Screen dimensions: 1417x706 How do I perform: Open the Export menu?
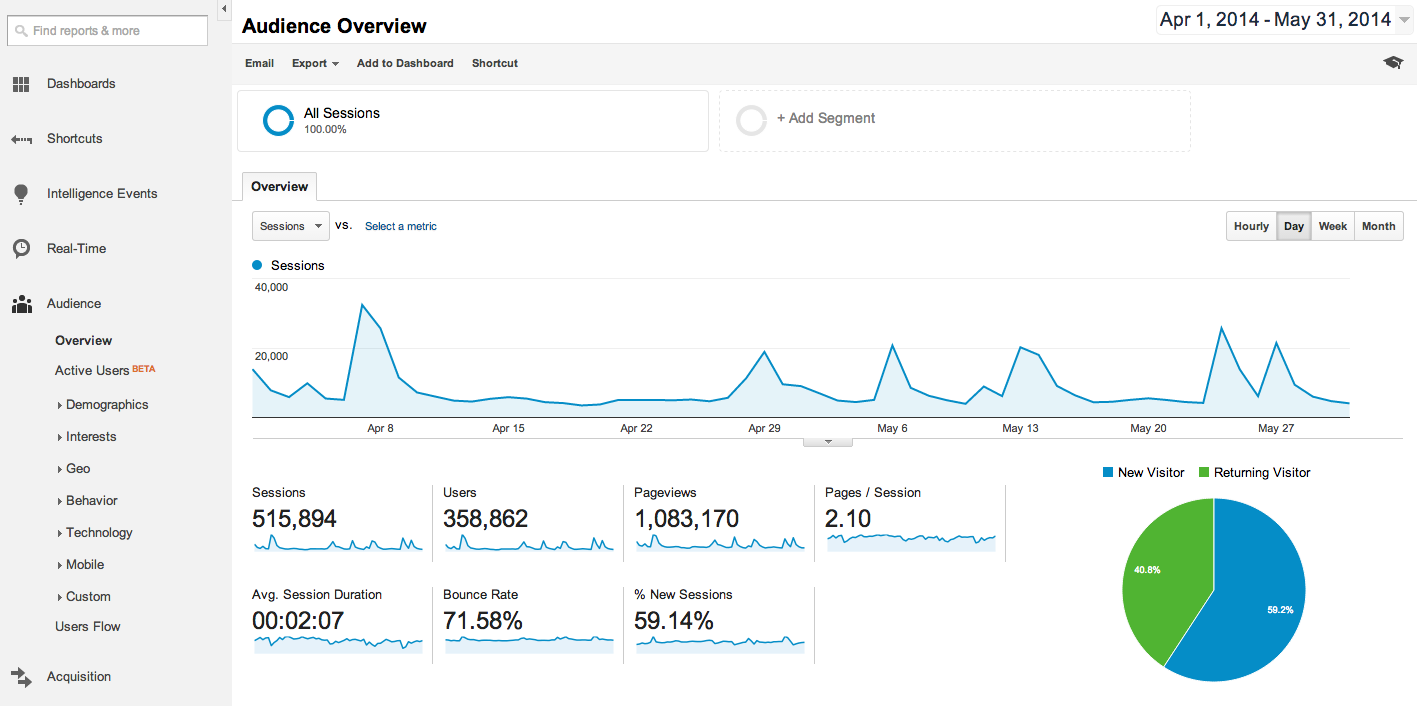[314, 63]
